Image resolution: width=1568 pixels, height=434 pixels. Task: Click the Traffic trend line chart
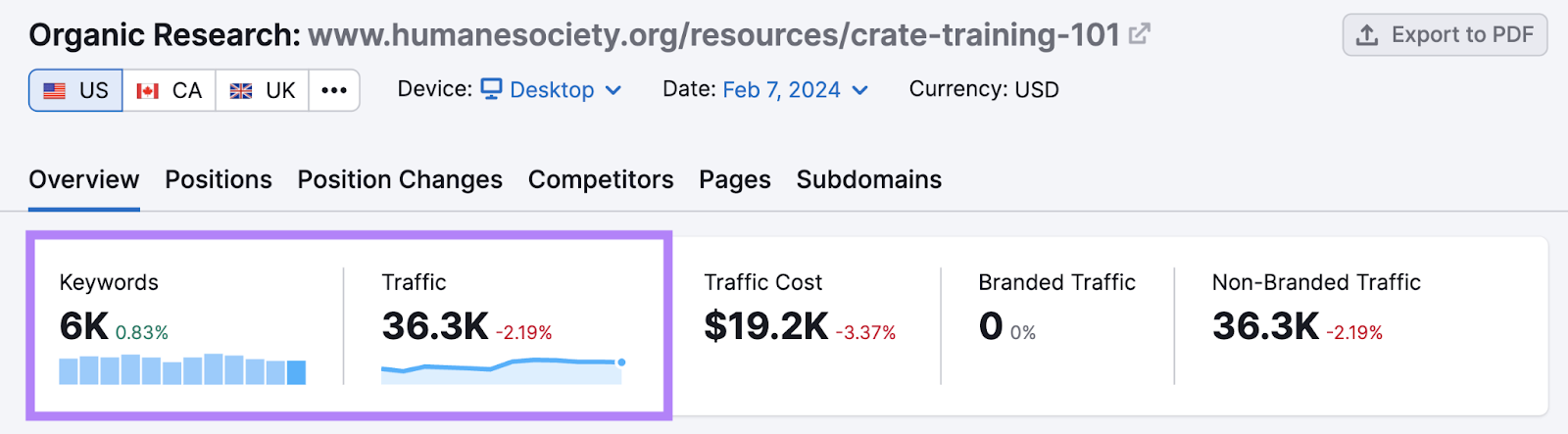(x=502, y=369)
